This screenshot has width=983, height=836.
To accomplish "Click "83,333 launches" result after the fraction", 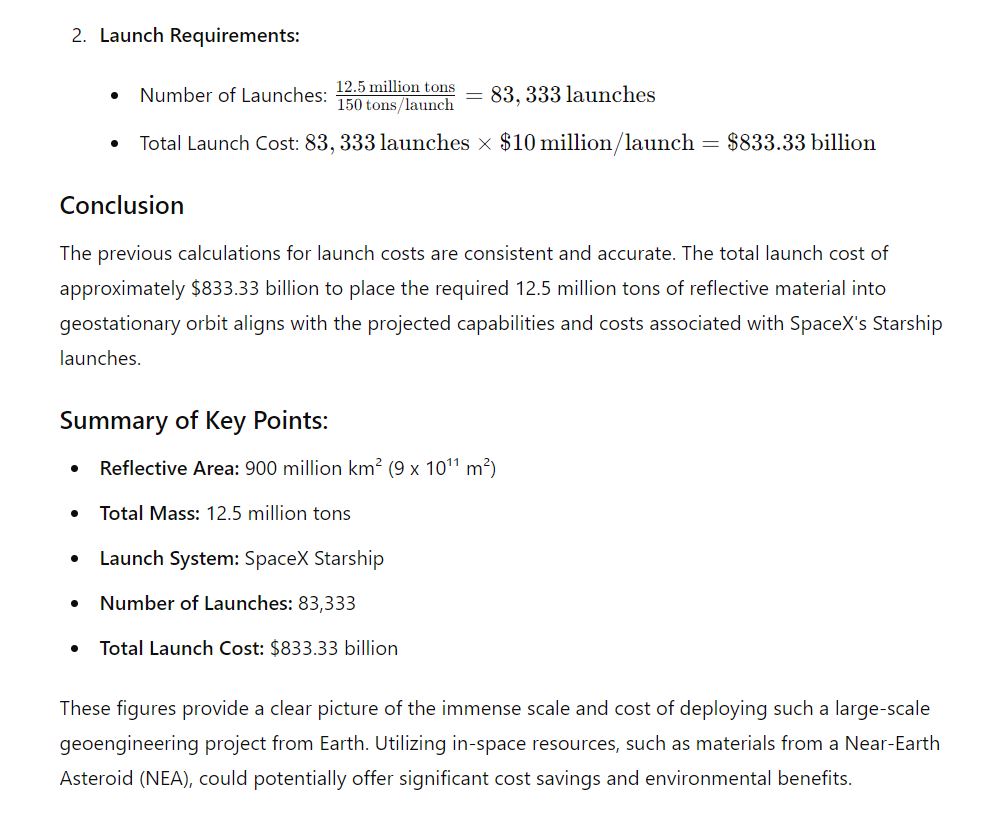I will tap(573, 95).
